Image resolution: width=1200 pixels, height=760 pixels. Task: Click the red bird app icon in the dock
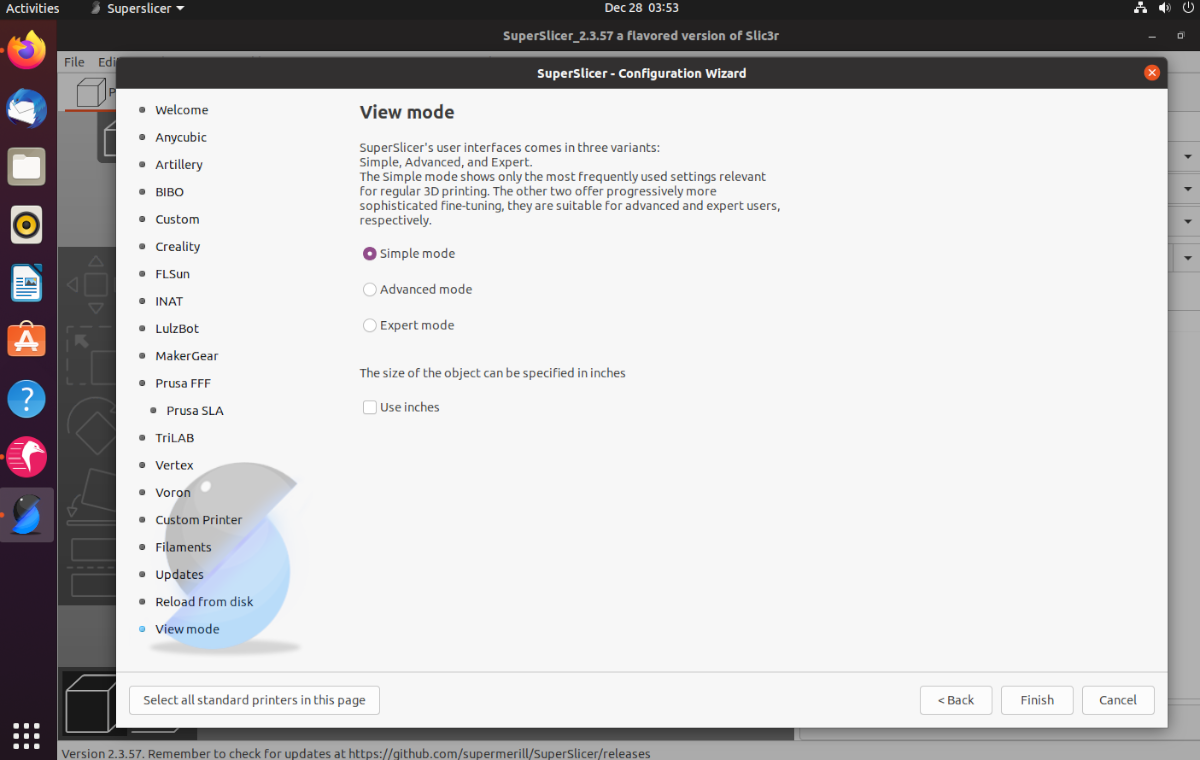tap(27, 457)
